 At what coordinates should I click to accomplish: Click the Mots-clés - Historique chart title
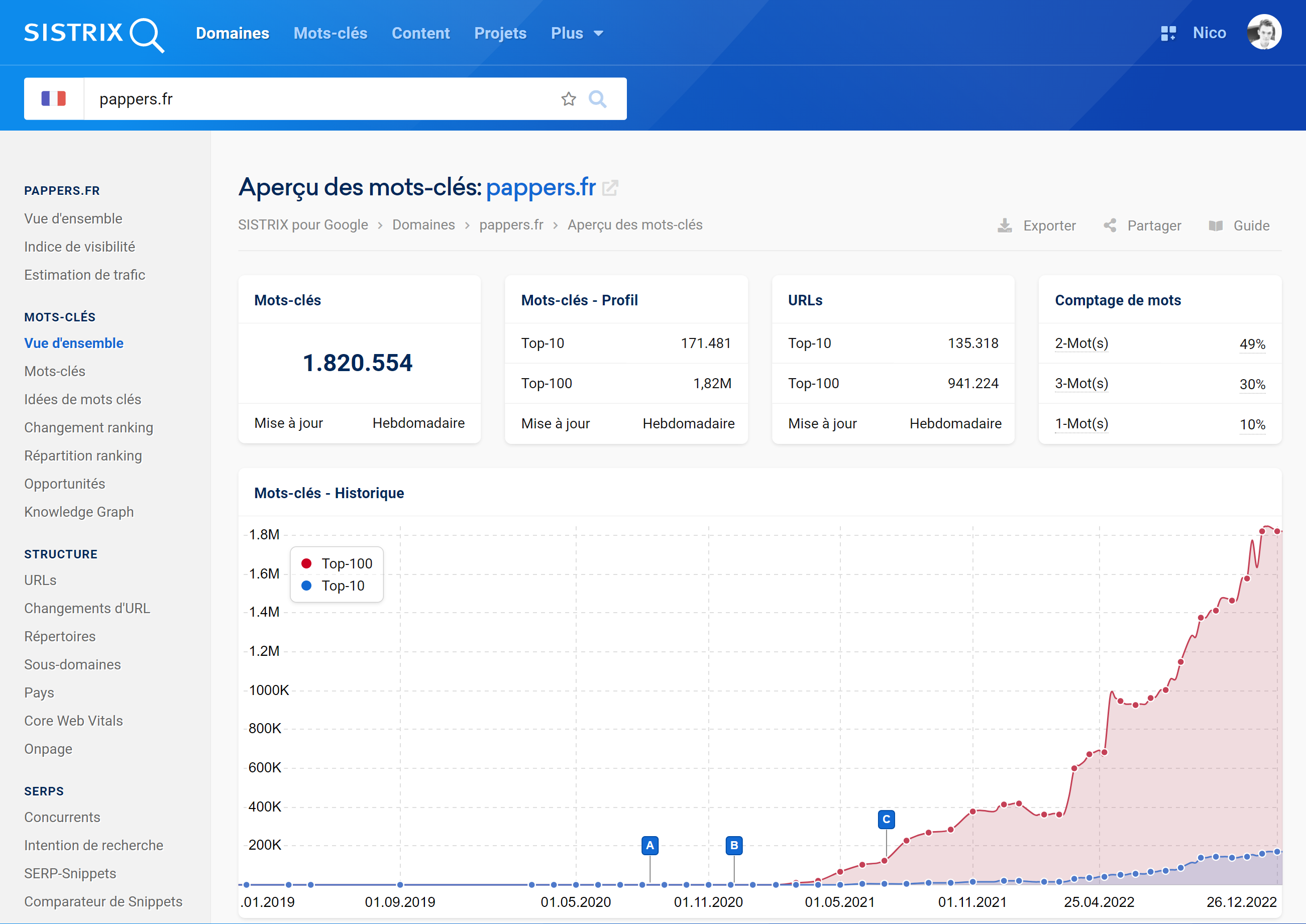coord(330,493)
